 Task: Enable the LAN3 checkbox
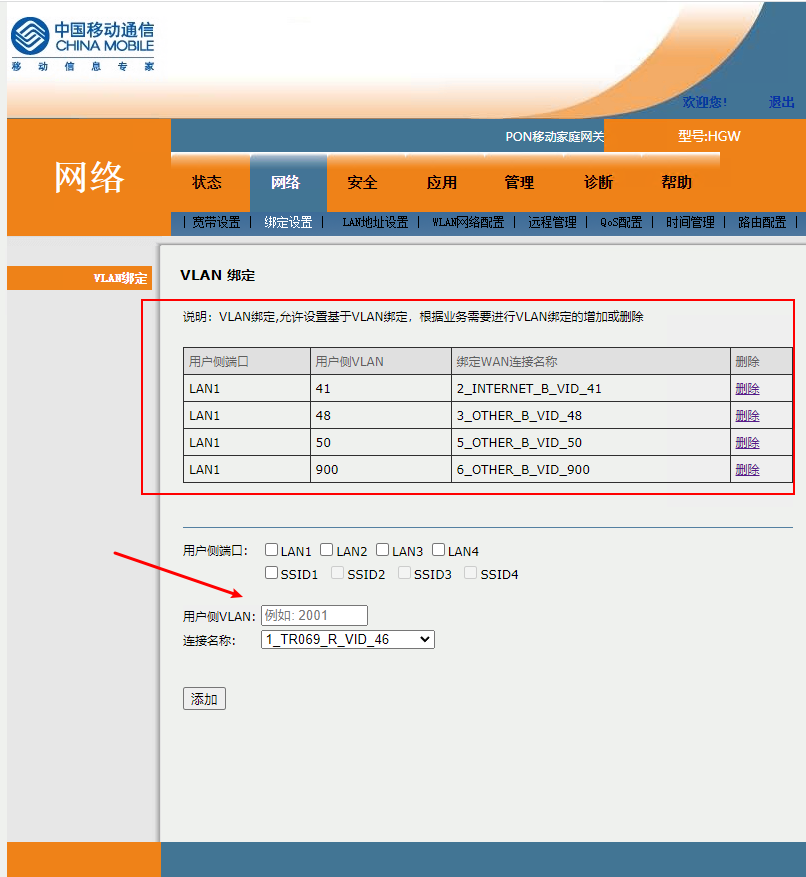tap(383, 550)
